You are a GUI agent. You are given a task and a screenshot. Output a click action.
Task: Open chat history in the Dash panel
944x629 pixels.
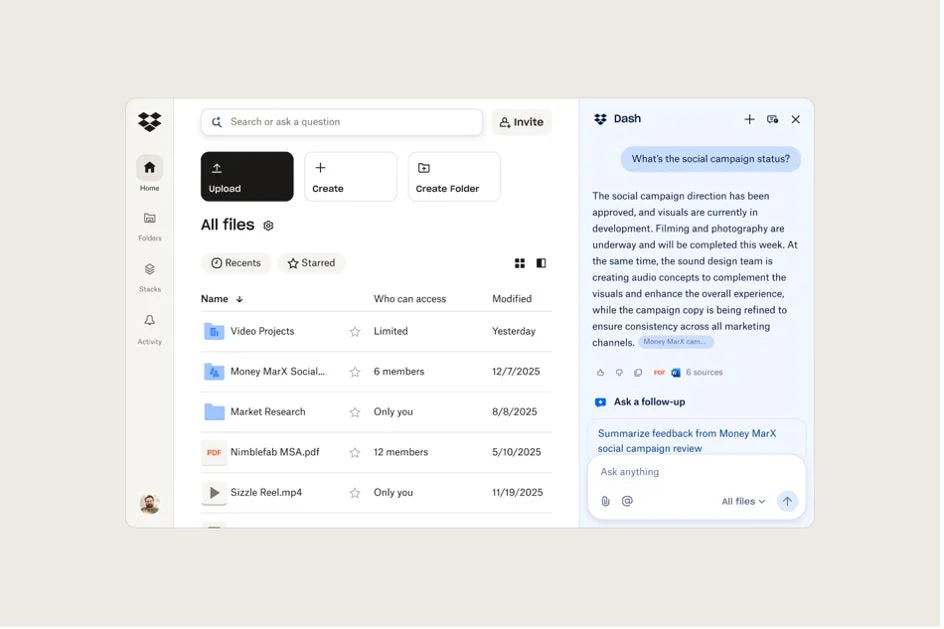click(x=772, y=118)
